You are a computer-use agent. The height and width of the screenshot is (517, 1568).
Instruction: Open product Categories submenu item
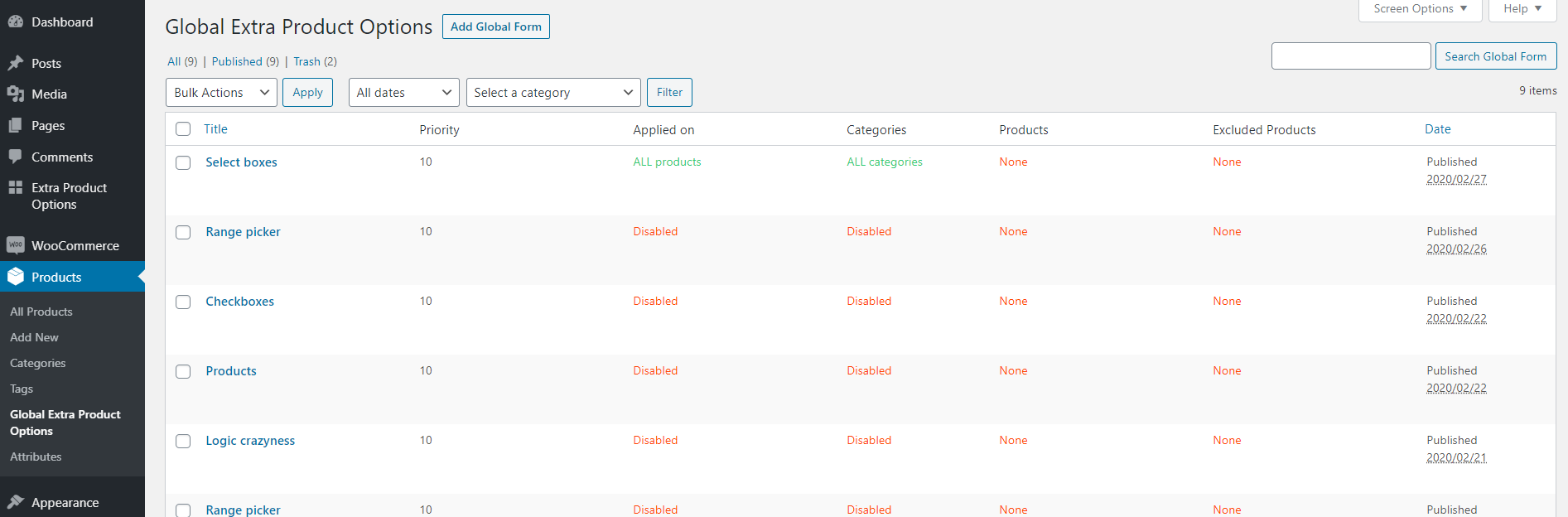click(37, 363)
